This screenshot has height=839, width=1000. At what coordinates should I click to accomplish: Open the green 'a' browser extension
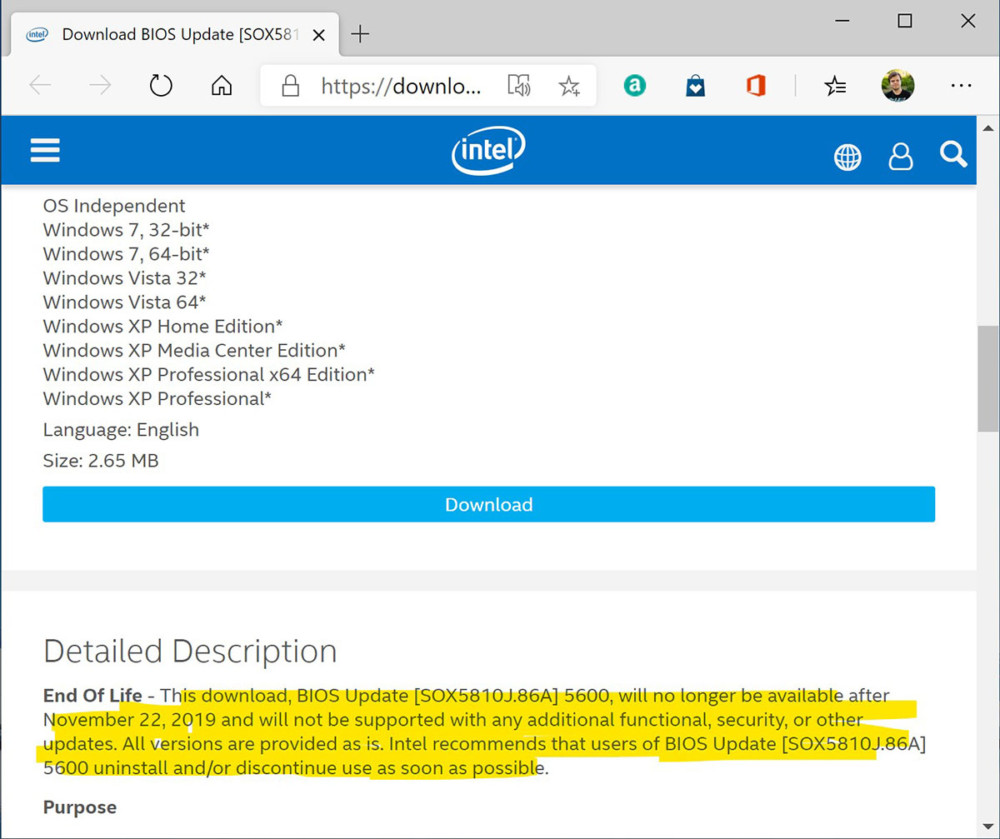pyautogui.click(x=635, y=85)
